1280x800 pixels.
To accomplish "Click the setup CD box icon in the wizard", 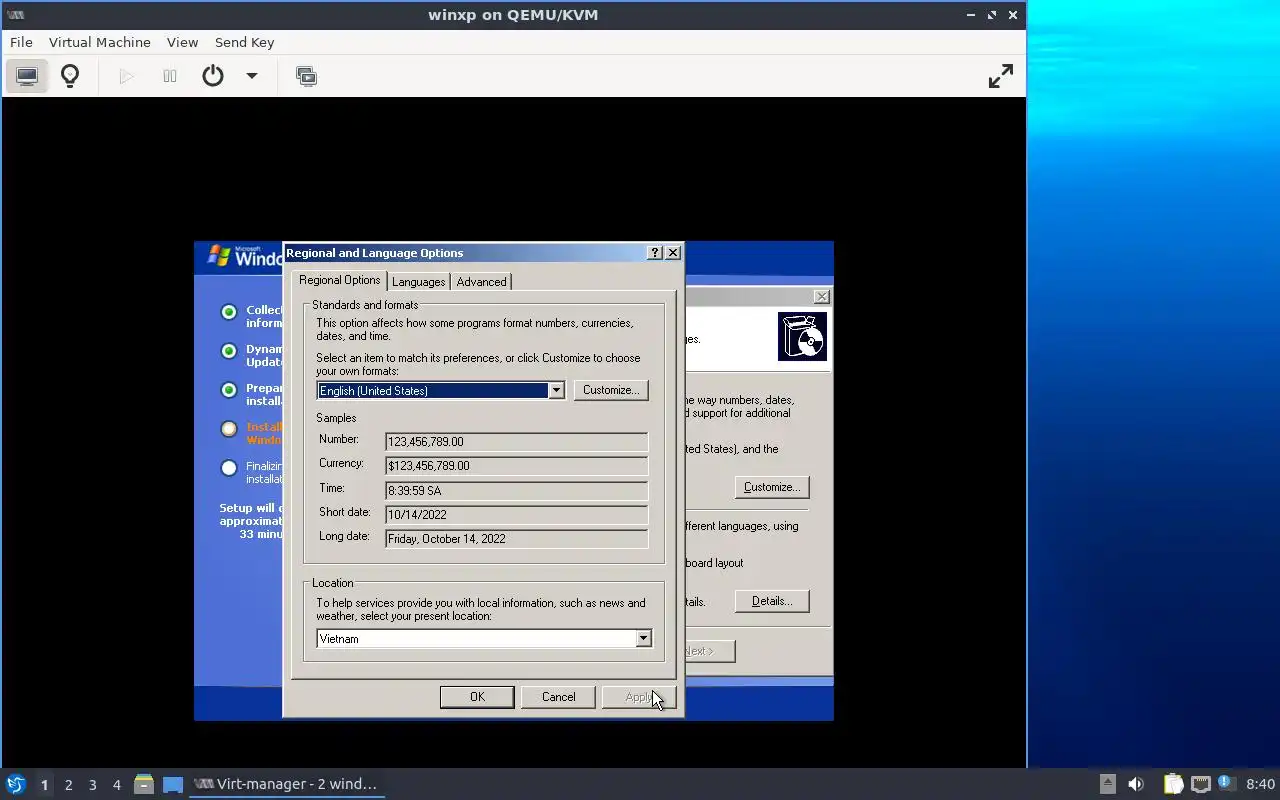I will (802, 336).
